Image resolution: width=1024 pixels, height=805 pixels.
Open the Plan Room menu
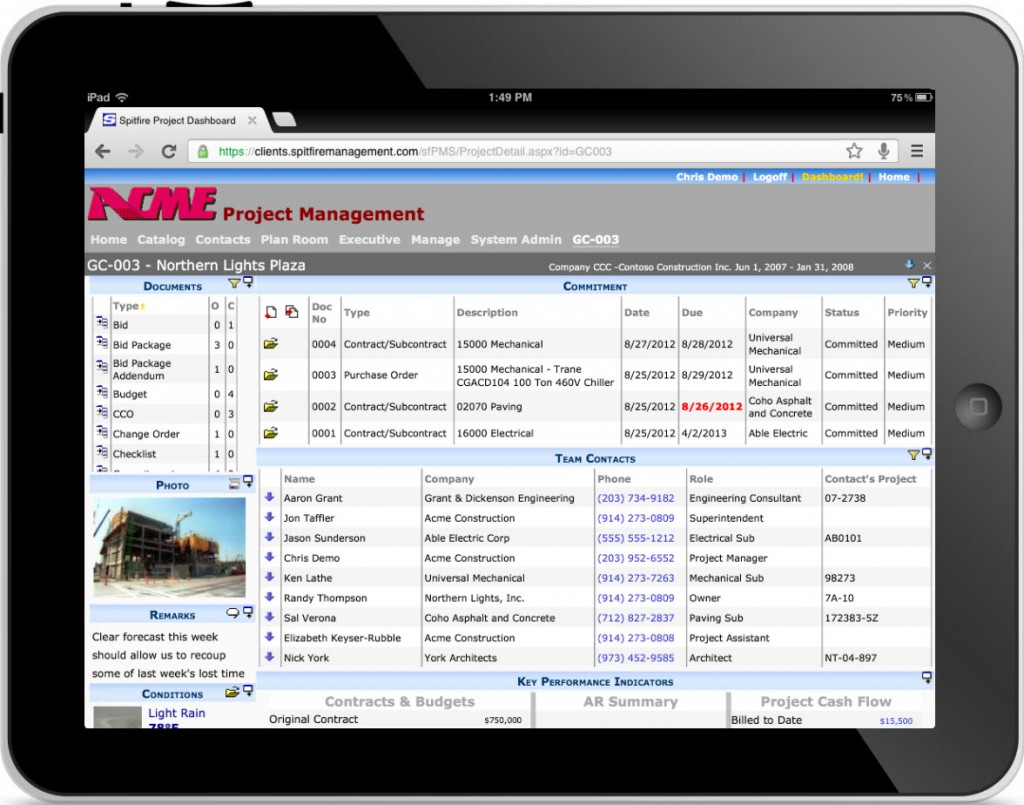(x=295, y=240)
